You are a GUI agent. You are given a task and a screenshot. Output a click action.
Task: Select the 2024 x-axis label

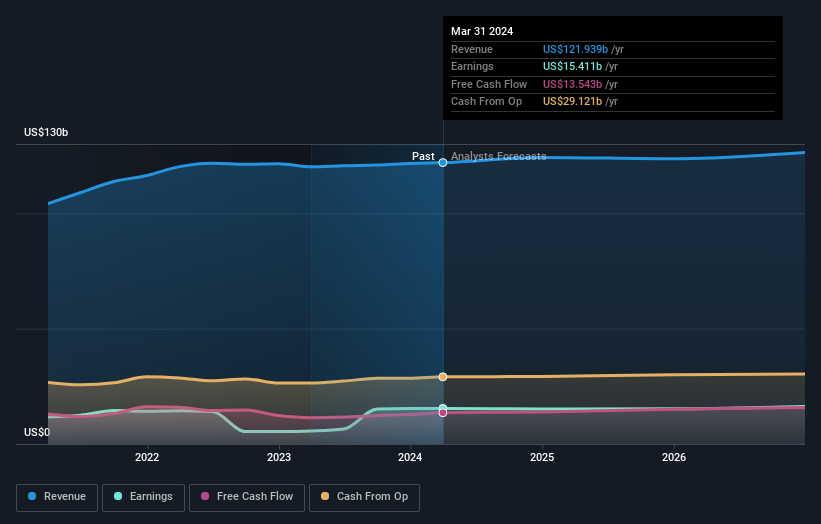tap(410, 457)
